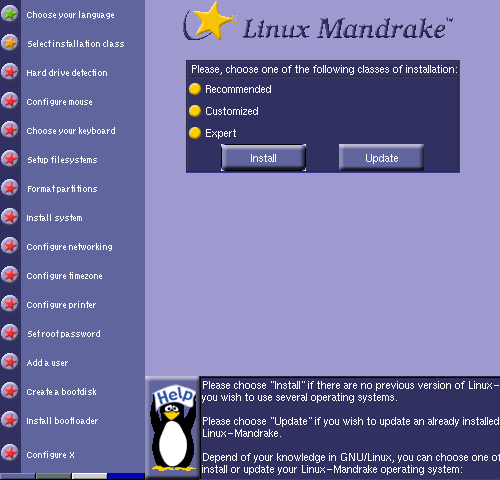This screenshot has height=480, width=500.
Task: Open the Install bootloader step
Action: 62,421
